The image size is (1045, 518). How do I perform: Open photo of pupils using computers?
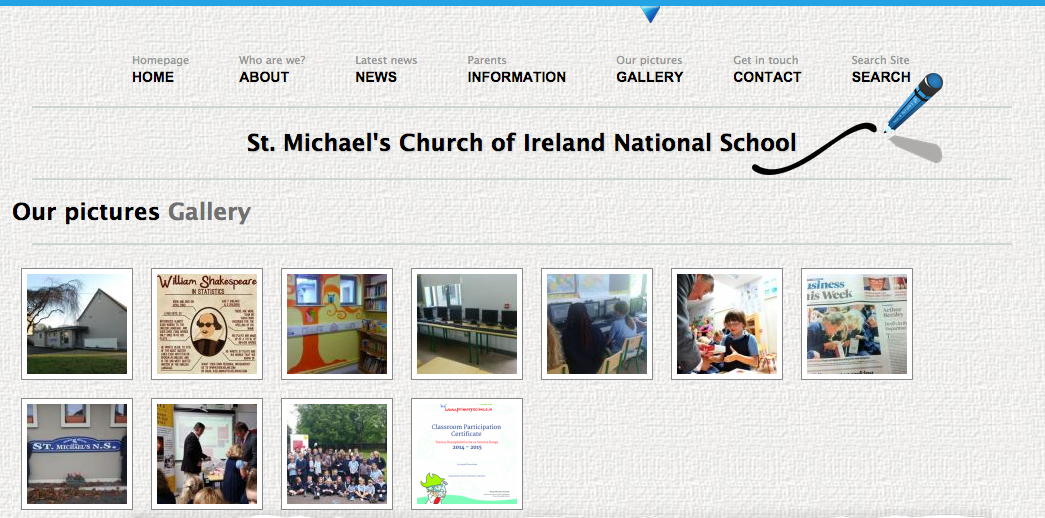tap(596, 324)
